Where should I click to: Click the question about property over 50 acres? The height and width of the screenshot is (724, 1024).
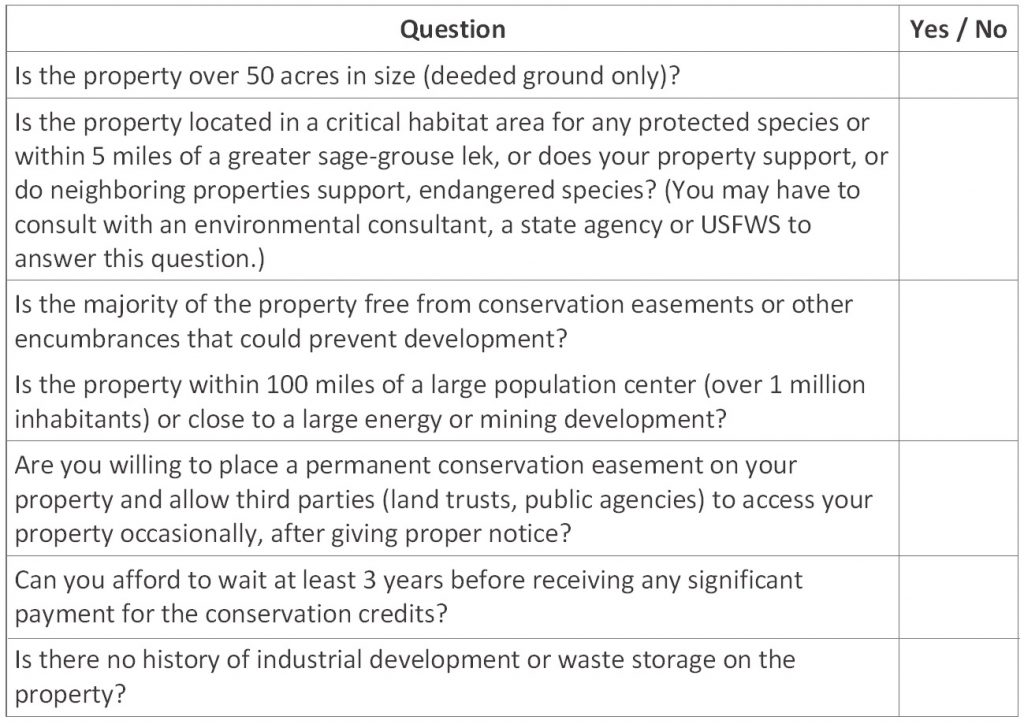coord(340,76)
